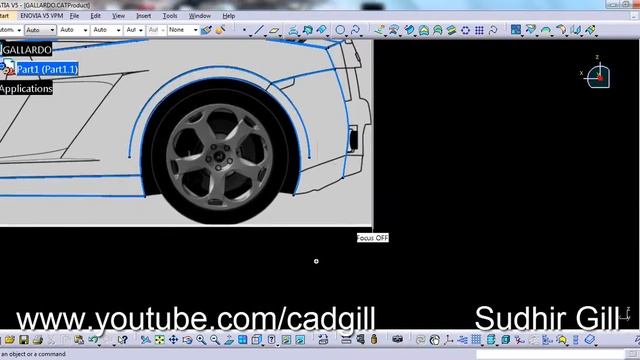Open the Tools menu
640x360 pixels.
click(170, 16)
